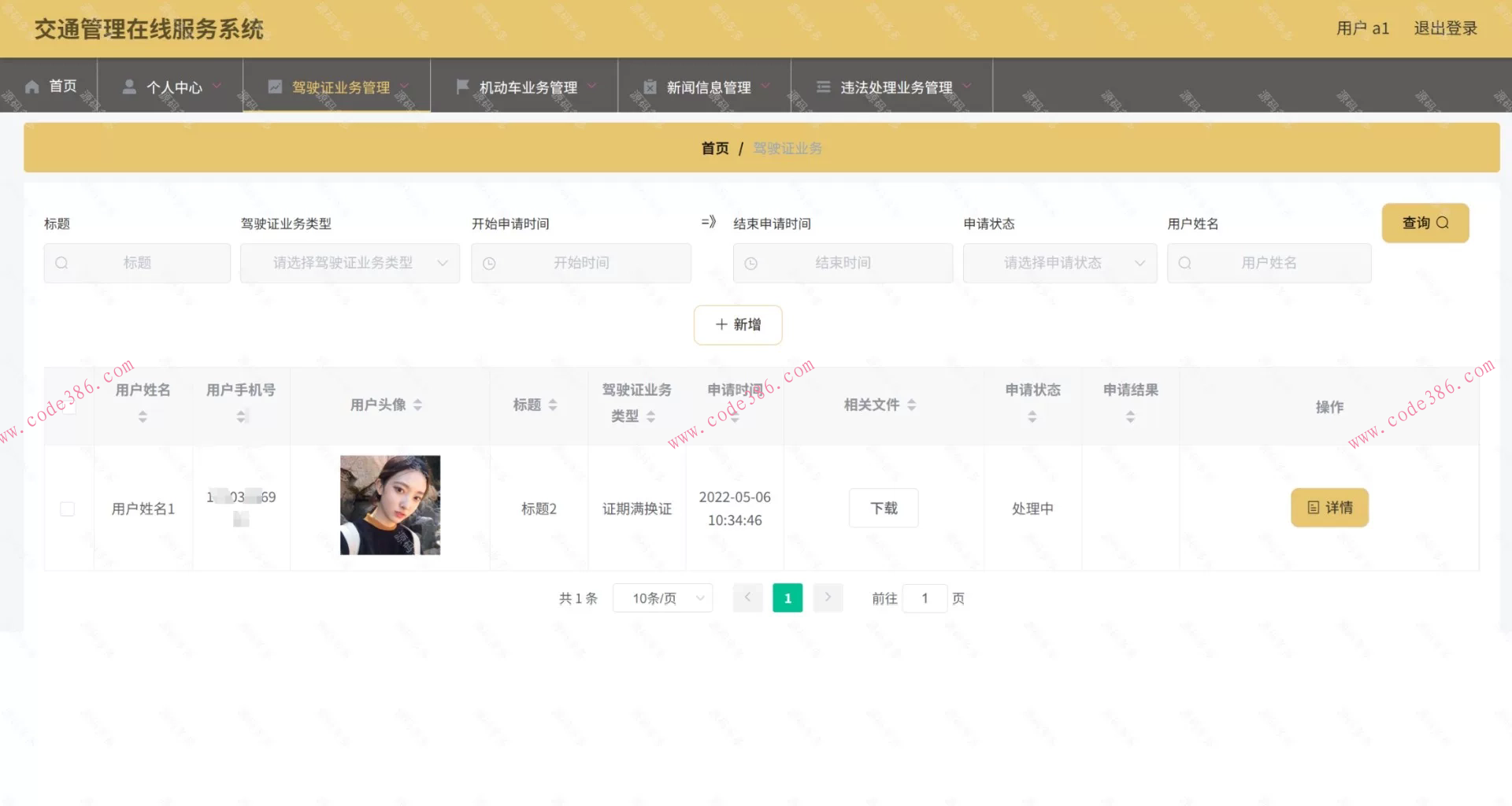1512x806 pixels.
Task: Open the 新闻信息管理 menu
Action: pyautogui.click(x=705, y=86)
